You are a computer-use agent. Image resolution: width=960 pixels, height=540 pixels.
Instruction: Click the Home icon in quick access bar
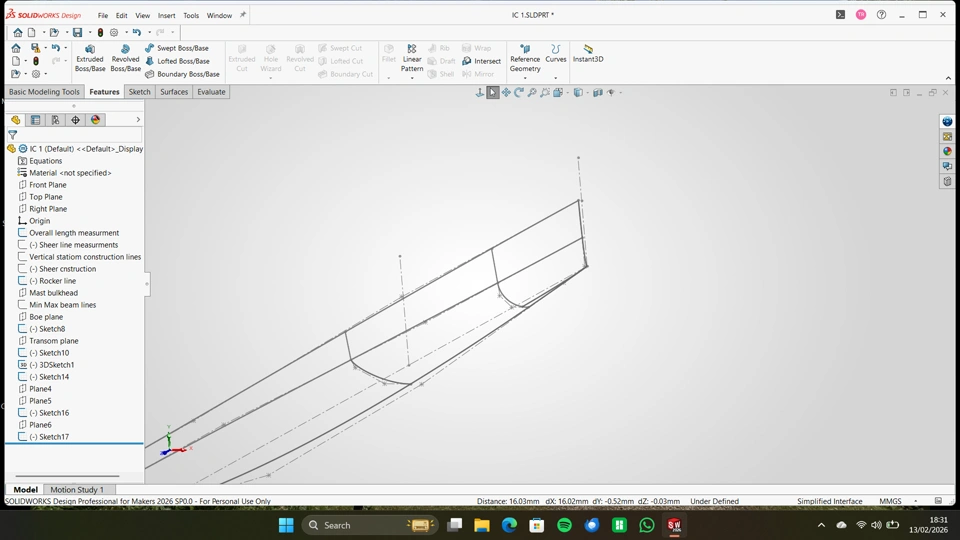point(18,32)
